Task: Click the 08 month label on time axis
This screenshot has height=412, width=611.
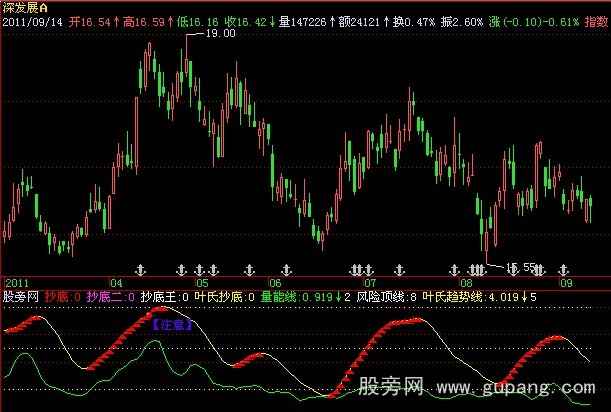Action: pos(466,283)
